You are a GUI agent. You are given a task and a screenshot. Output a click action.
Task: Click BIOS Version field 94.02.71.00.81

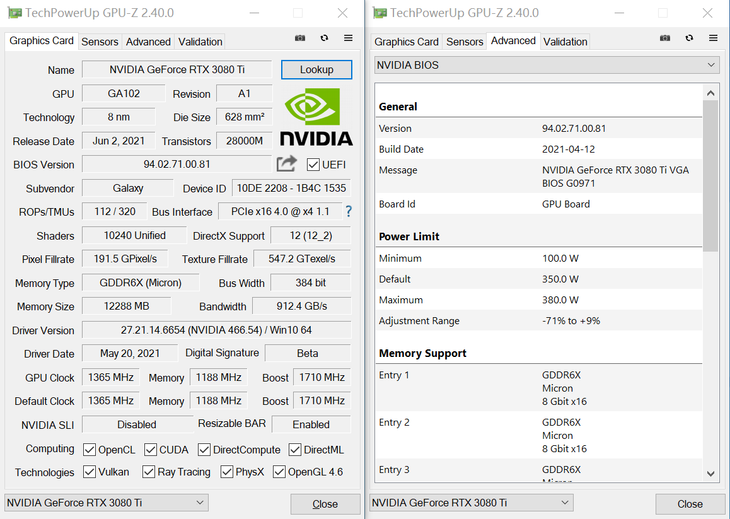point(177,164)
